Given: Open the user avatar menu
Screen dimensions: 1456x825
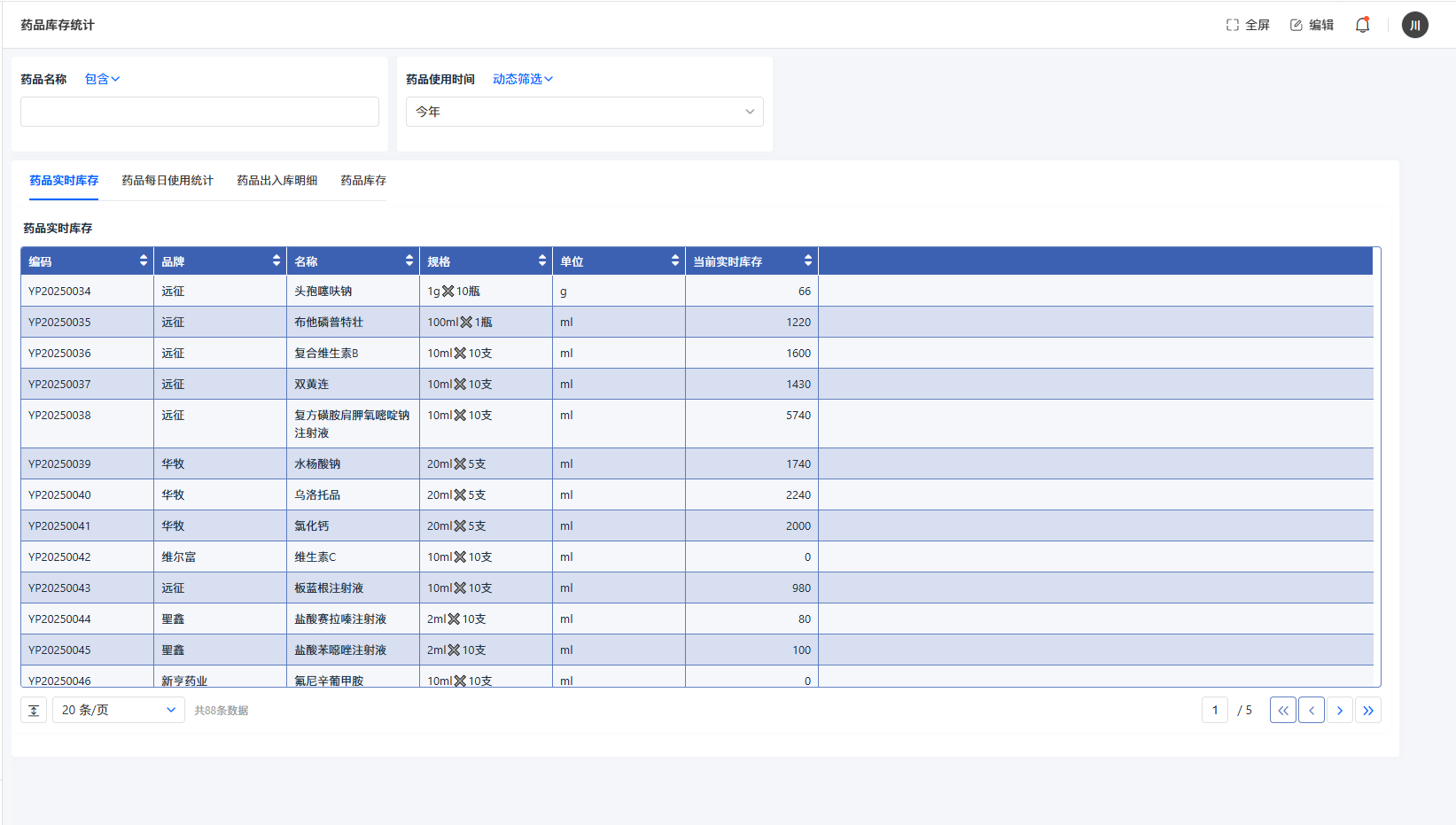Looking at the screenshot, I should (1414, 25).
